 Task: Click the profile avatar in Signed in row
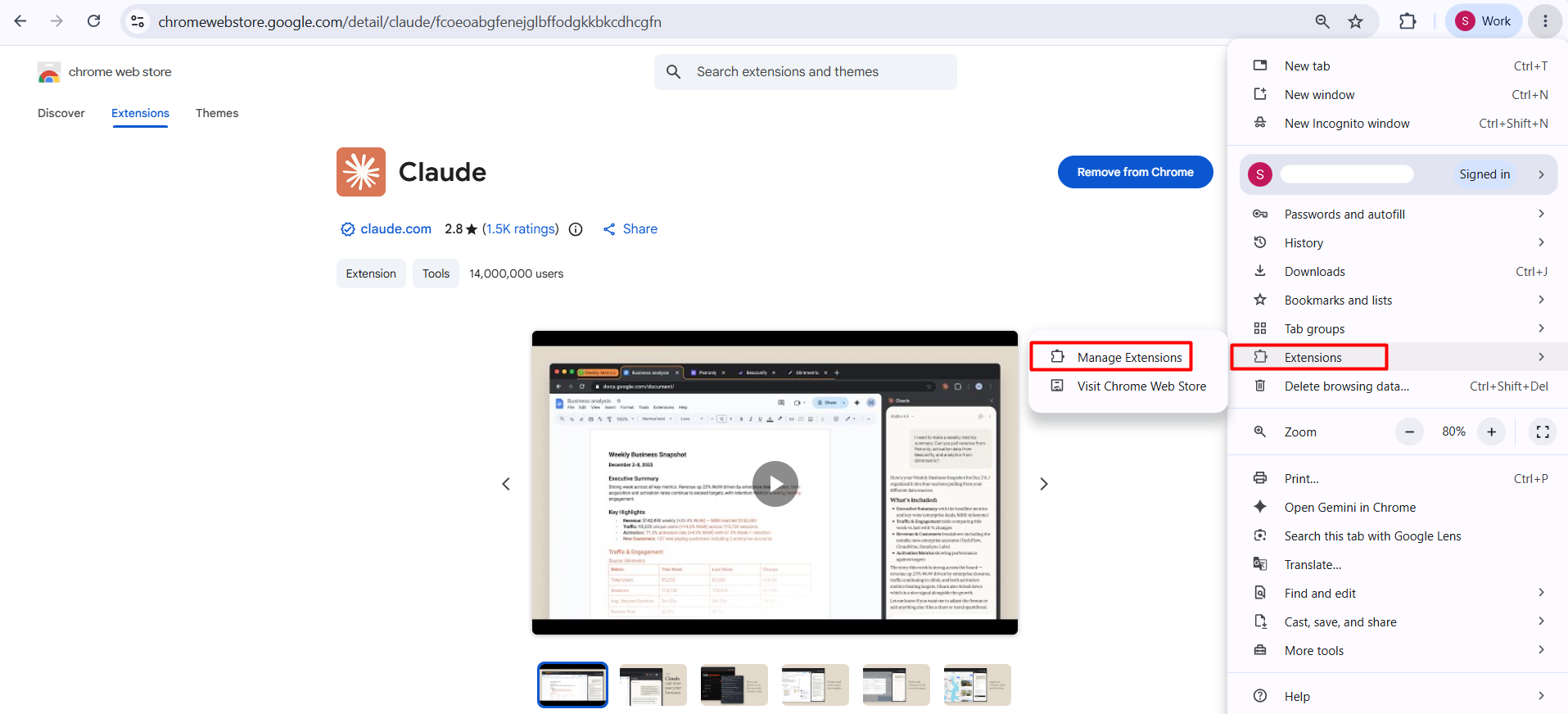pyautogui.click(x=1260, y=174)
